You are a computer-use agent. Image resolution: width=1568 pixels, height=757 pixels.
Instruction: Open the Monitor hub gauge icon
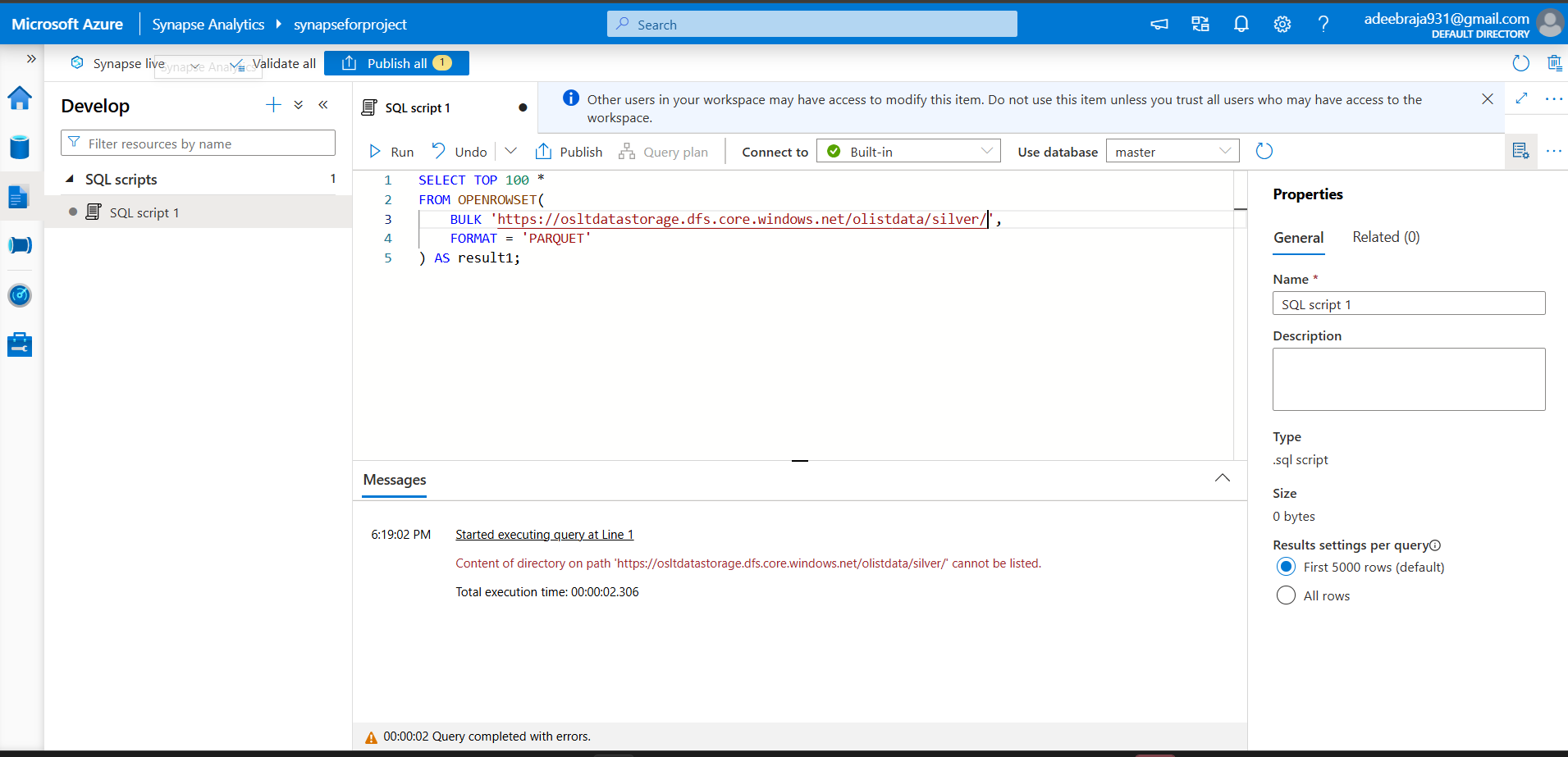click(x=20, y=295)
